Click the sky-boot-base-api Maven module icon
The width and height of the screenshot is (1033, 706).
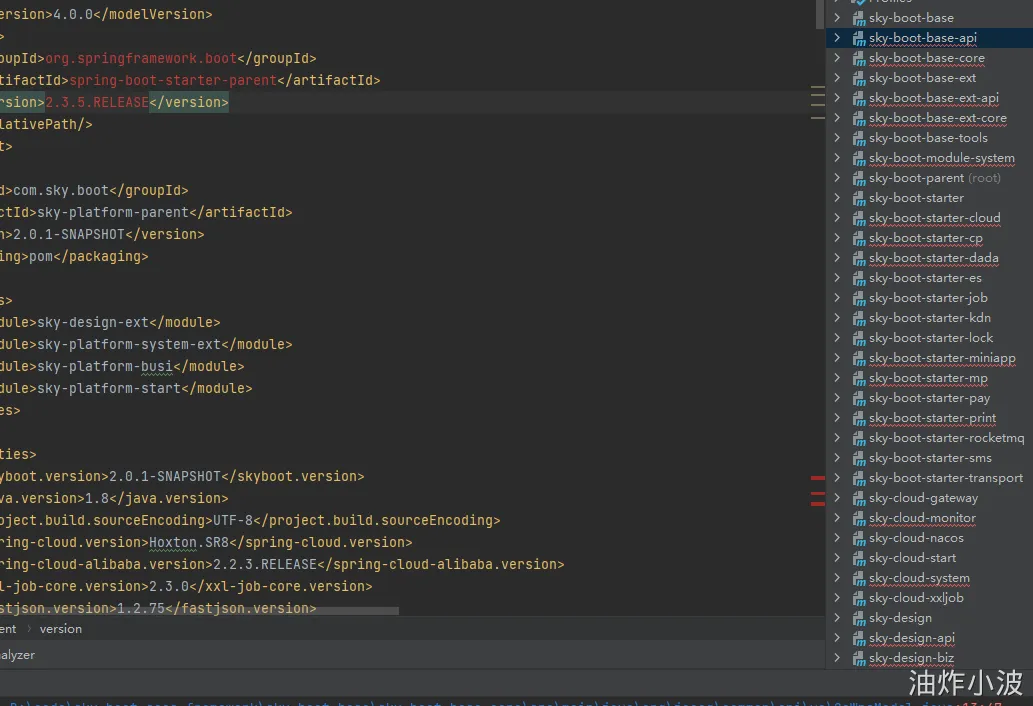tap(858, 38)
